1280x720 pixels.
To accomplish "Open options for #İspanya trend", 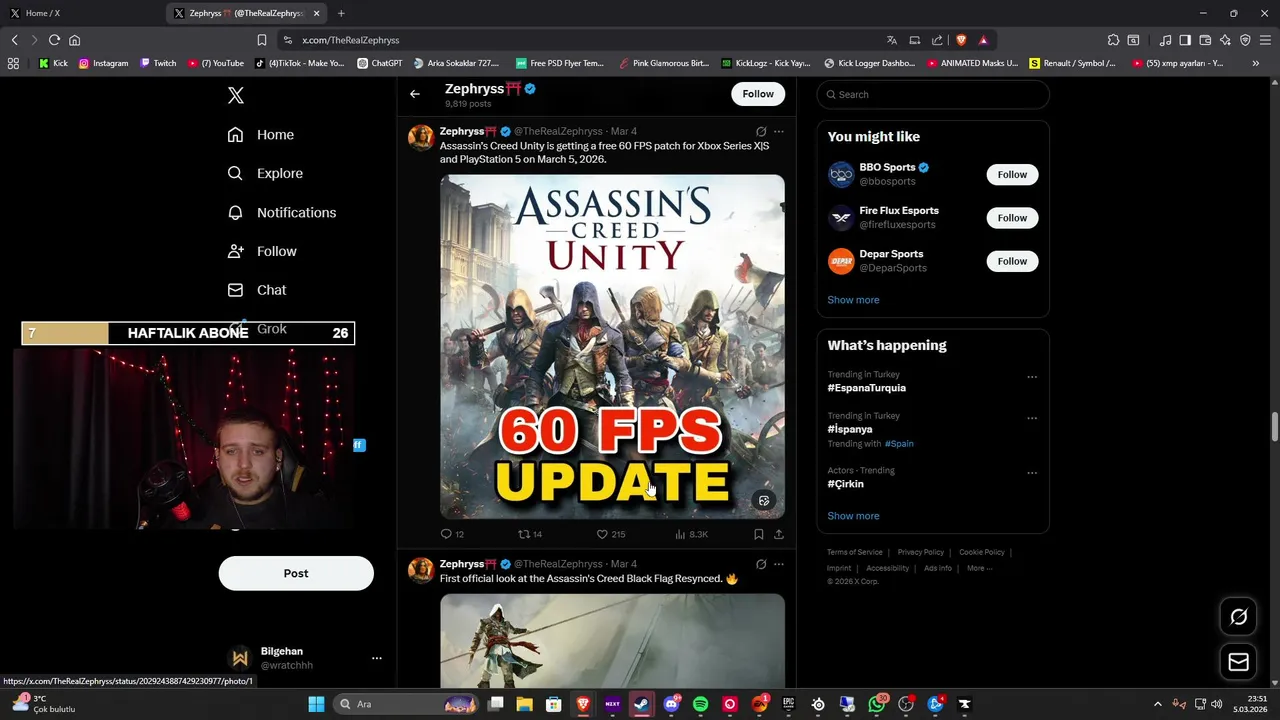I will (1032, 418).
